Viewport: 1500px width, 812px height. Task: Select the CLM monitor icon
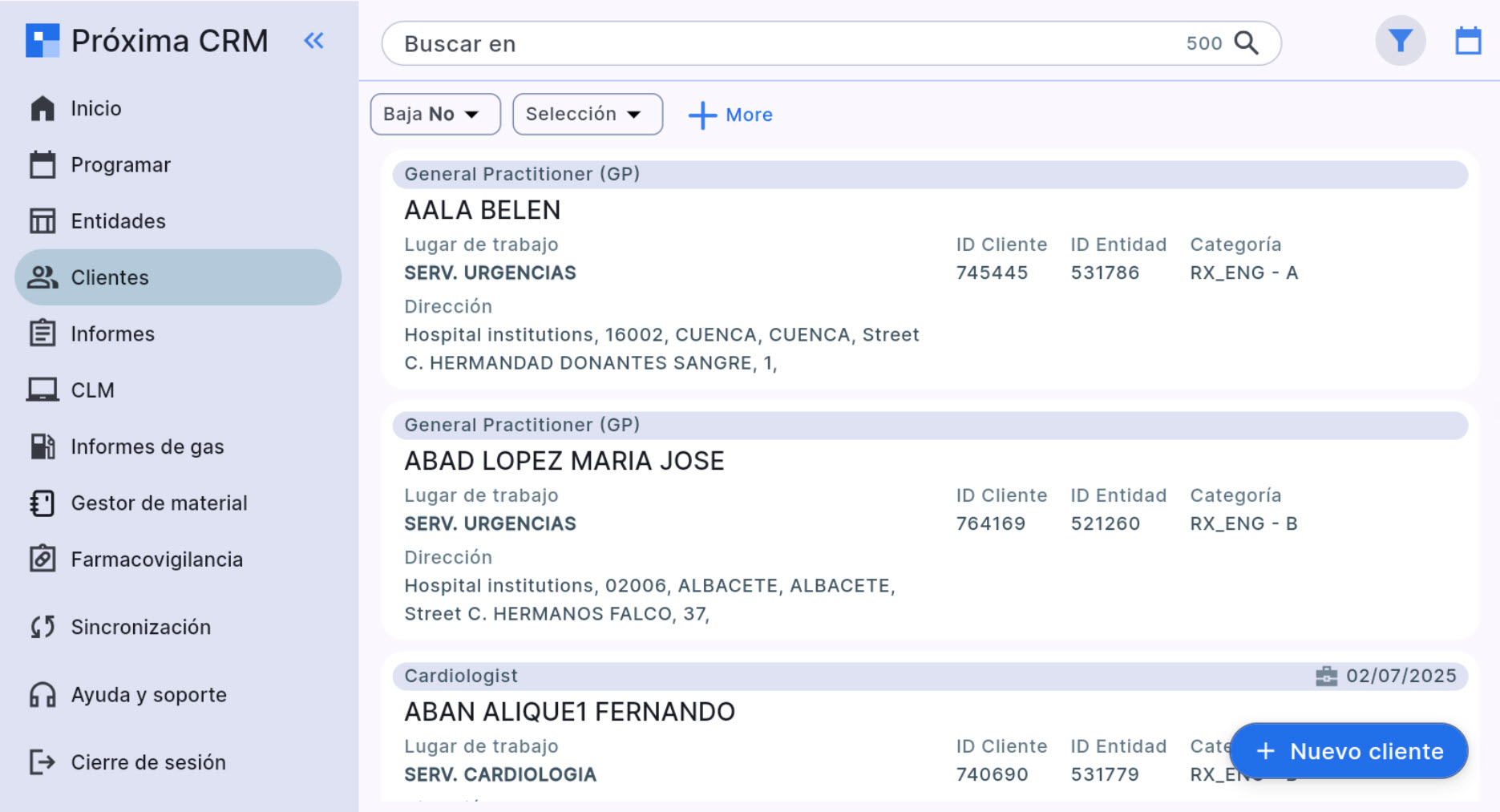click(42, 390)
